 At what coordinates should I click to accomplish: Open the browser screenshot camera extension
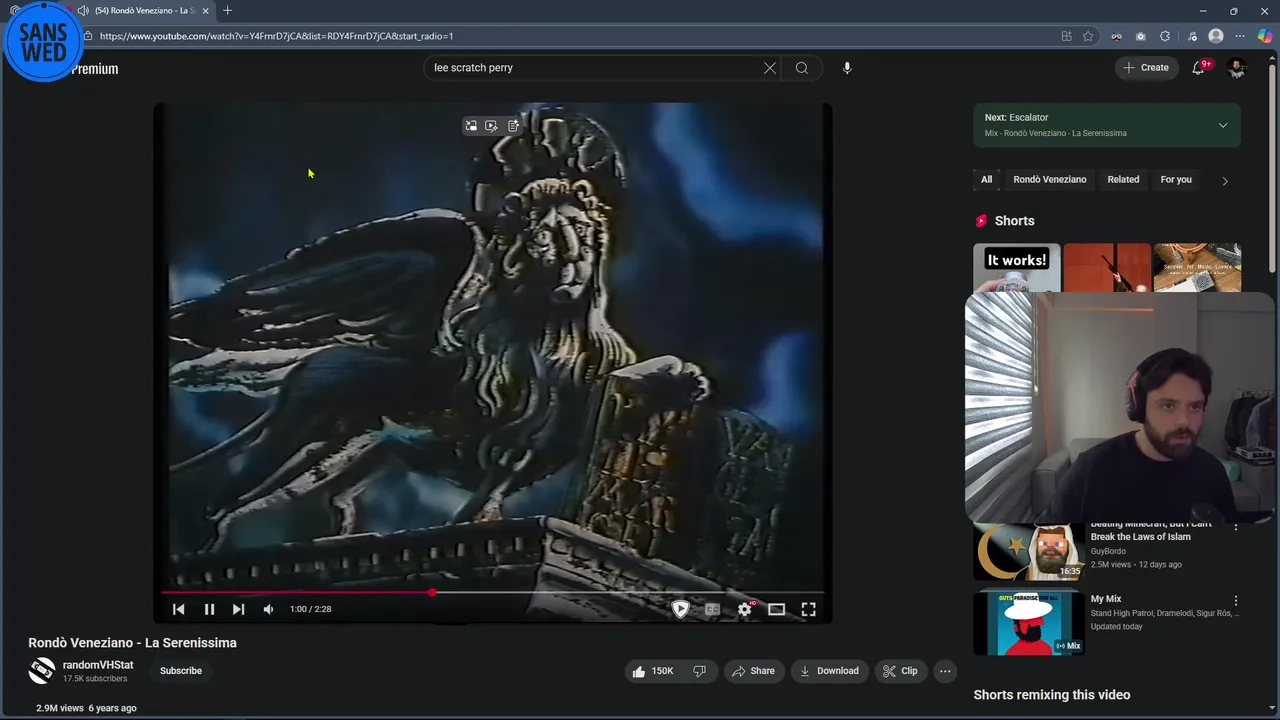pos(1141,36)
